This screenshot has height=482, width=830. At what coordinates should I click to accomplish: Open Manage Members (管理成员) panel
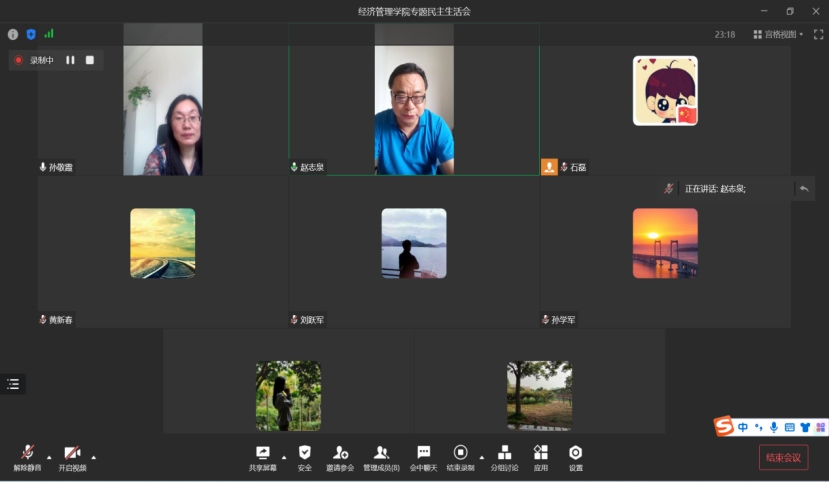pyautogui.click(x=381, y=455)
